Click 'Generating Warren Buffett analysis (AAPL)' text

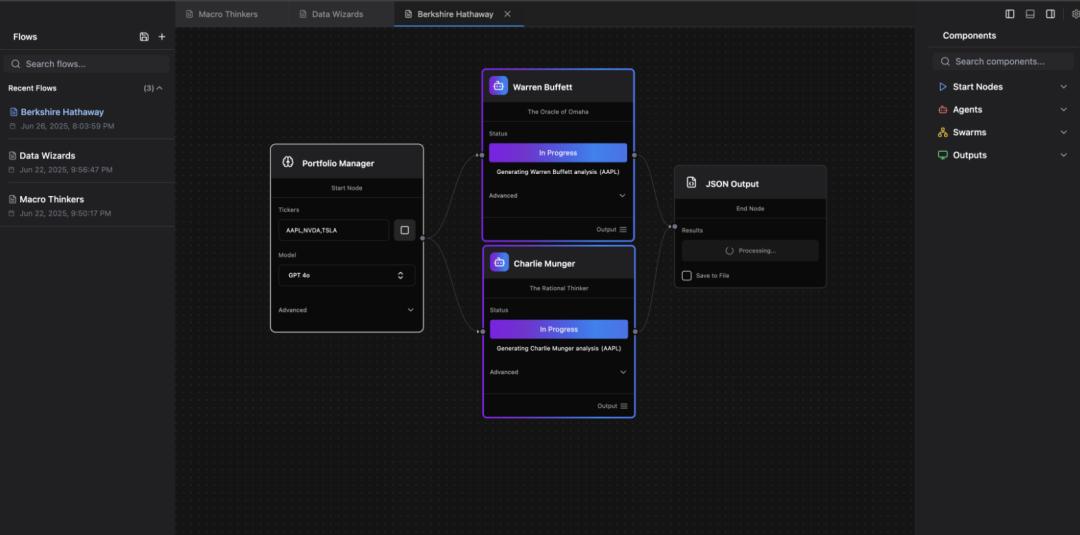558,172
